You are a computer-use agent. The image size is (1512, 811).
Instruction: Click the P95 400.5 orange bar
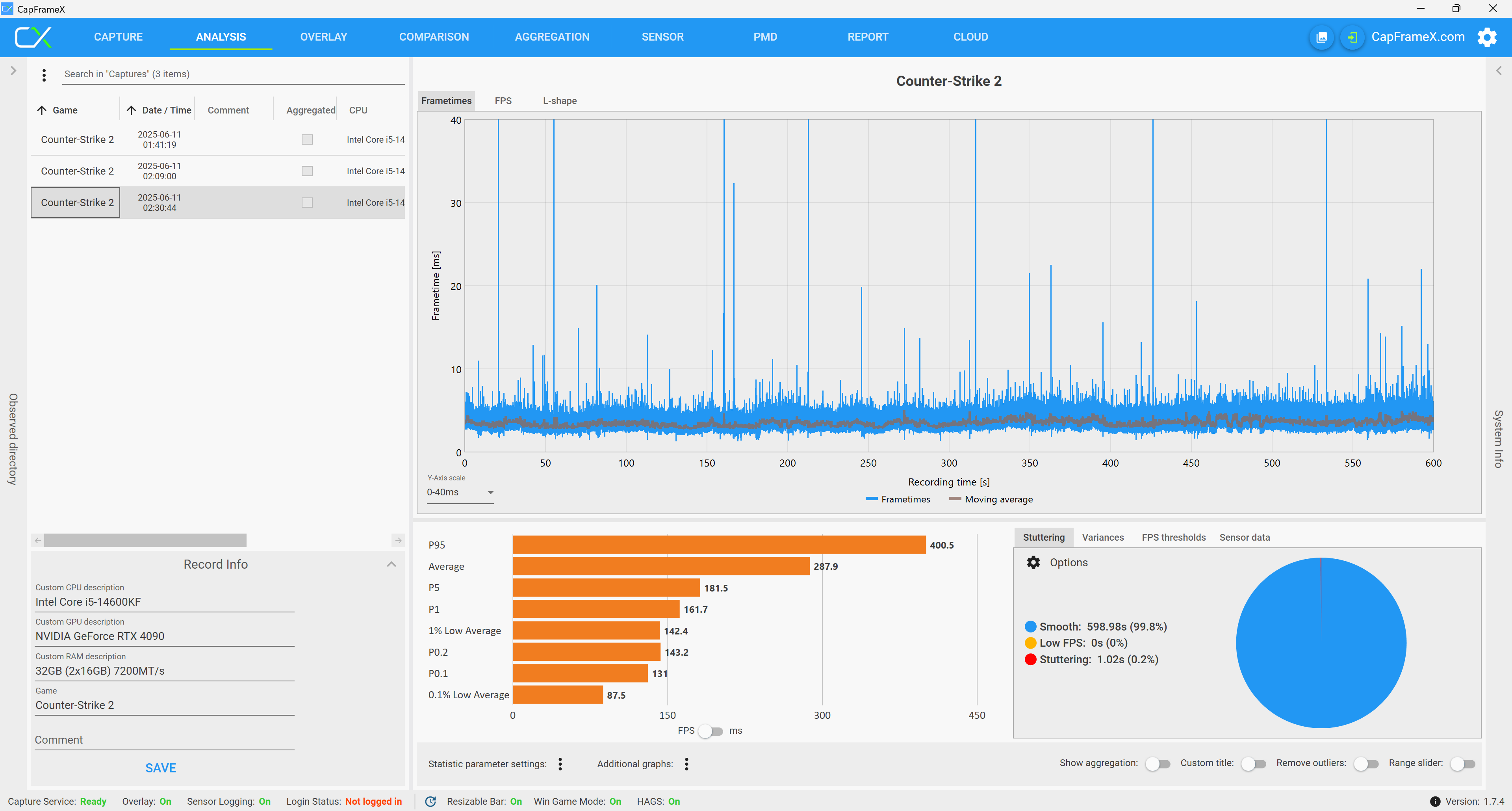click(719, 544)
